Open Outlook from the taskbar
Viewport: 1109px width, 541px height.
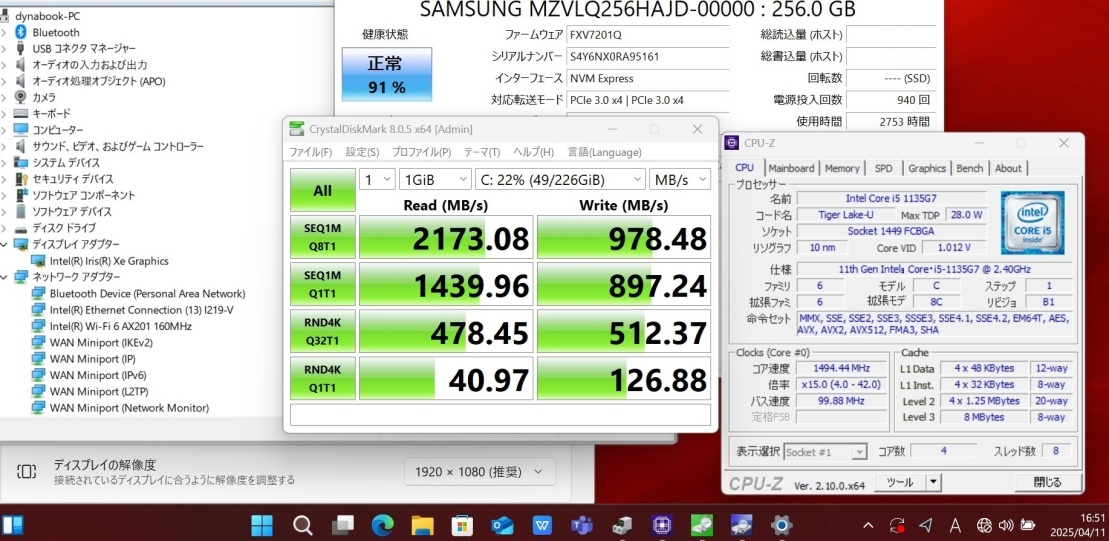(x=502, y=525)
